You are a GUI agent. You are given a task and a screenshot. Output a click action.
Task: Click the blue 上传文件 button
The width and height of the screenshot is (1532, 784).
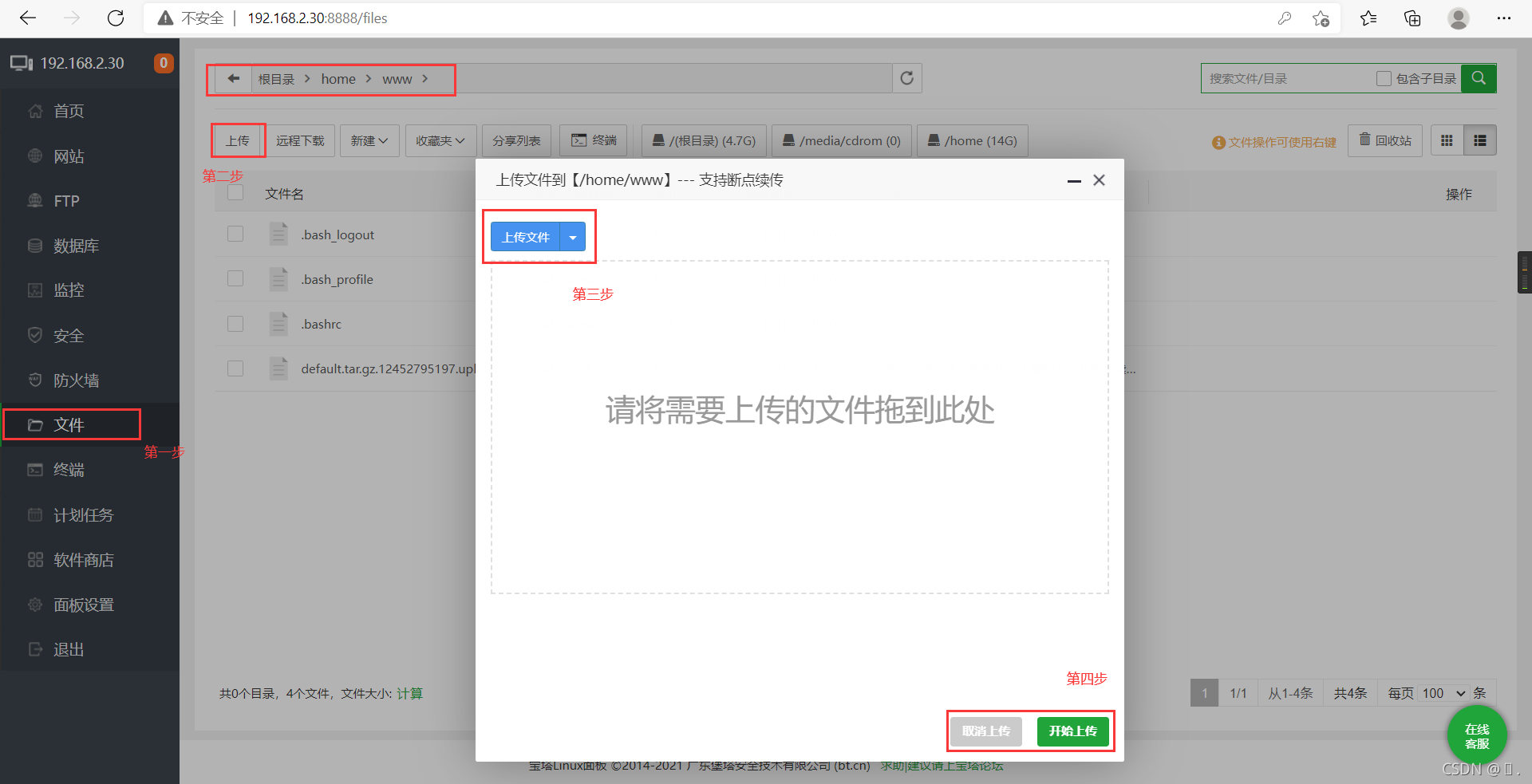pos(526,237)
